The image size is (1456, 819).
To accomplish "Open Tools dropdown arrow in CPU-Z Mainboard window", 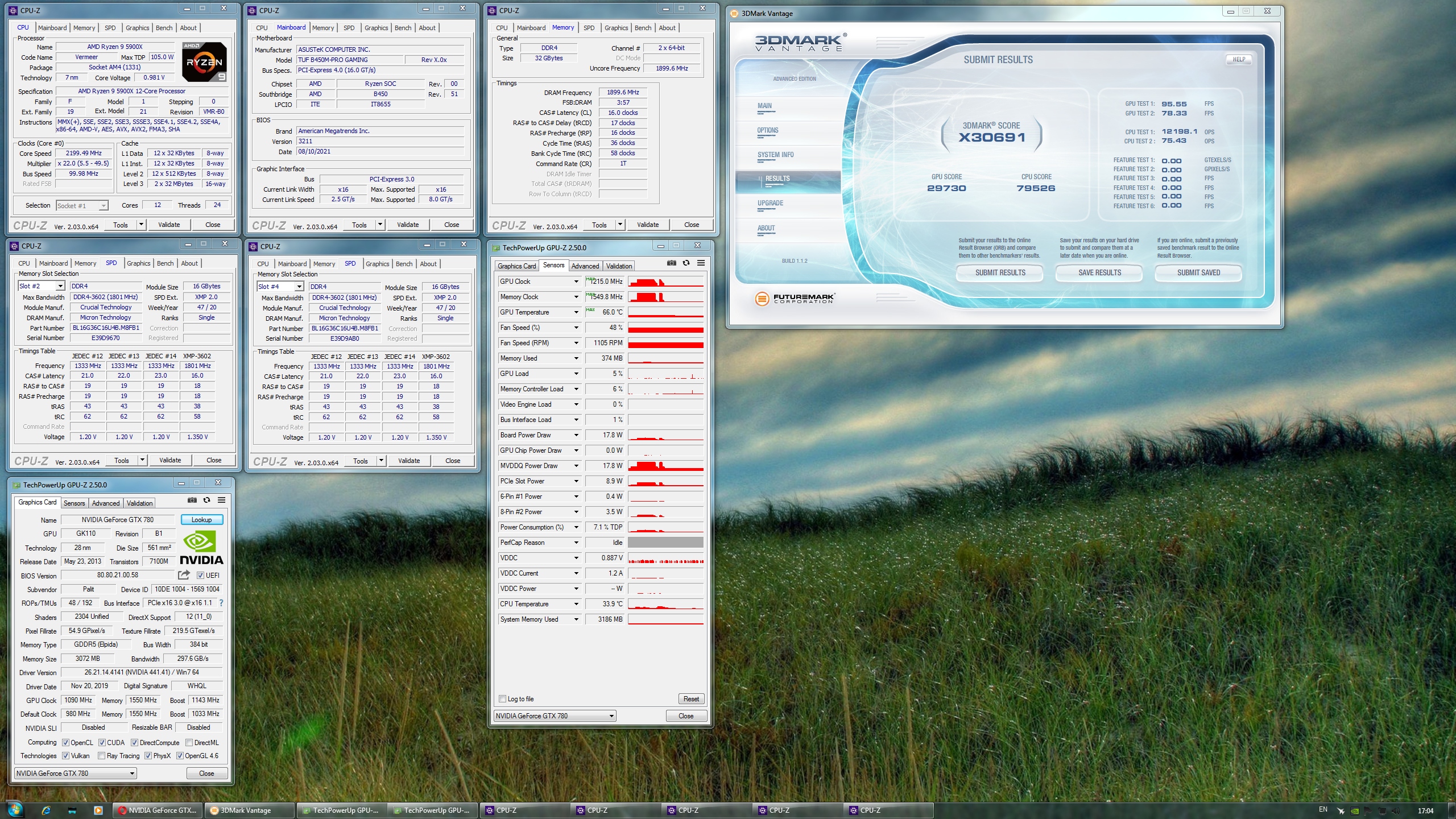I will 380,225.
